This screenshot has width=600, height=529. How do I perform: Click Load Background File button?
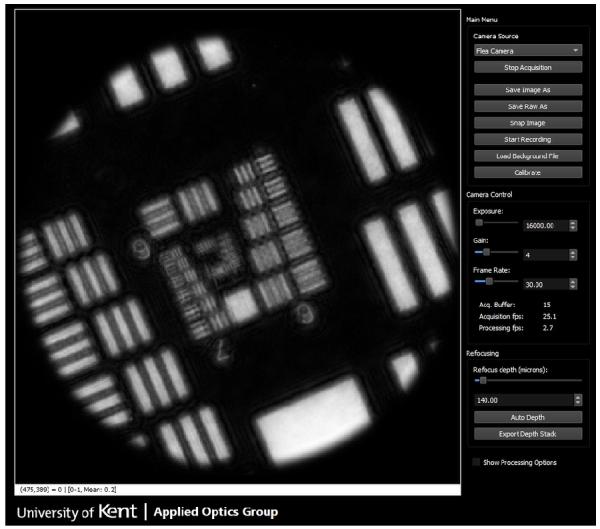(526, 156)
